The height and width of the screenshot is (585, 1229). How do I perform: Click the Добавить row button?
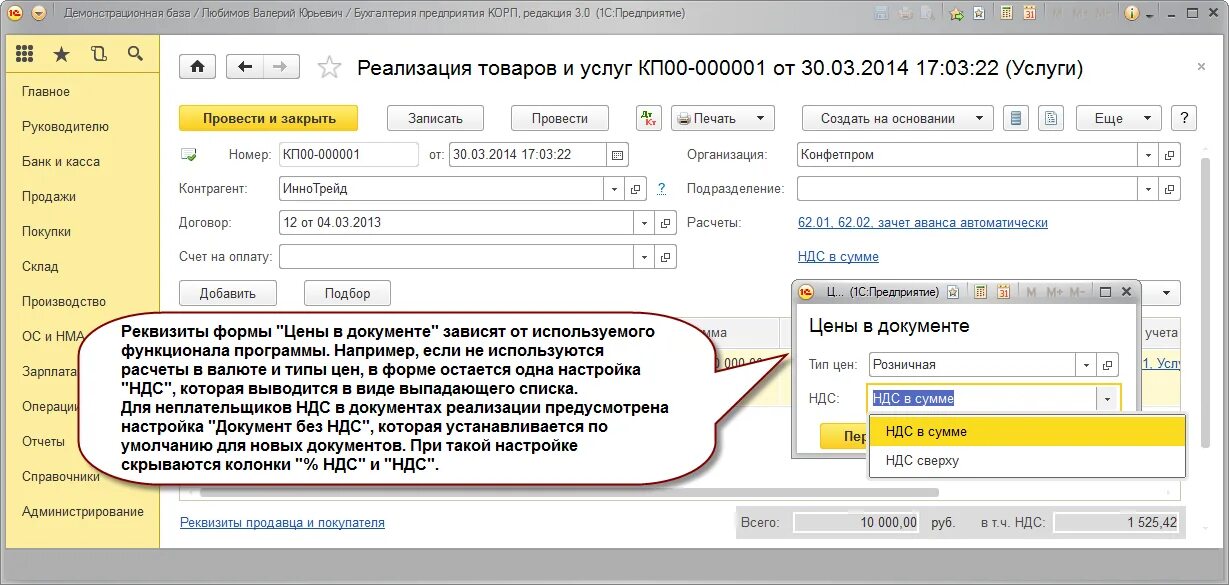(x=228, y=293)
